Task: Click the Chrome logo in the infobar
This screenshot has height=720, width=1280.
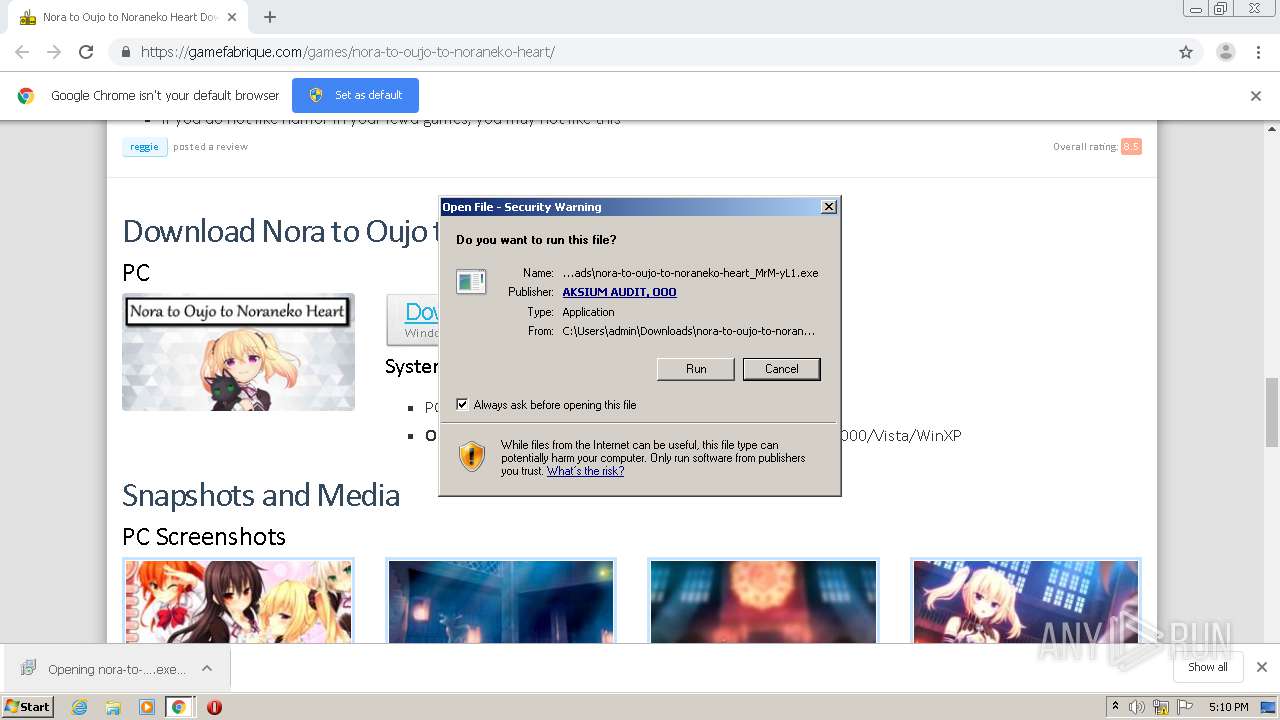Action: [x=26, y=96]
